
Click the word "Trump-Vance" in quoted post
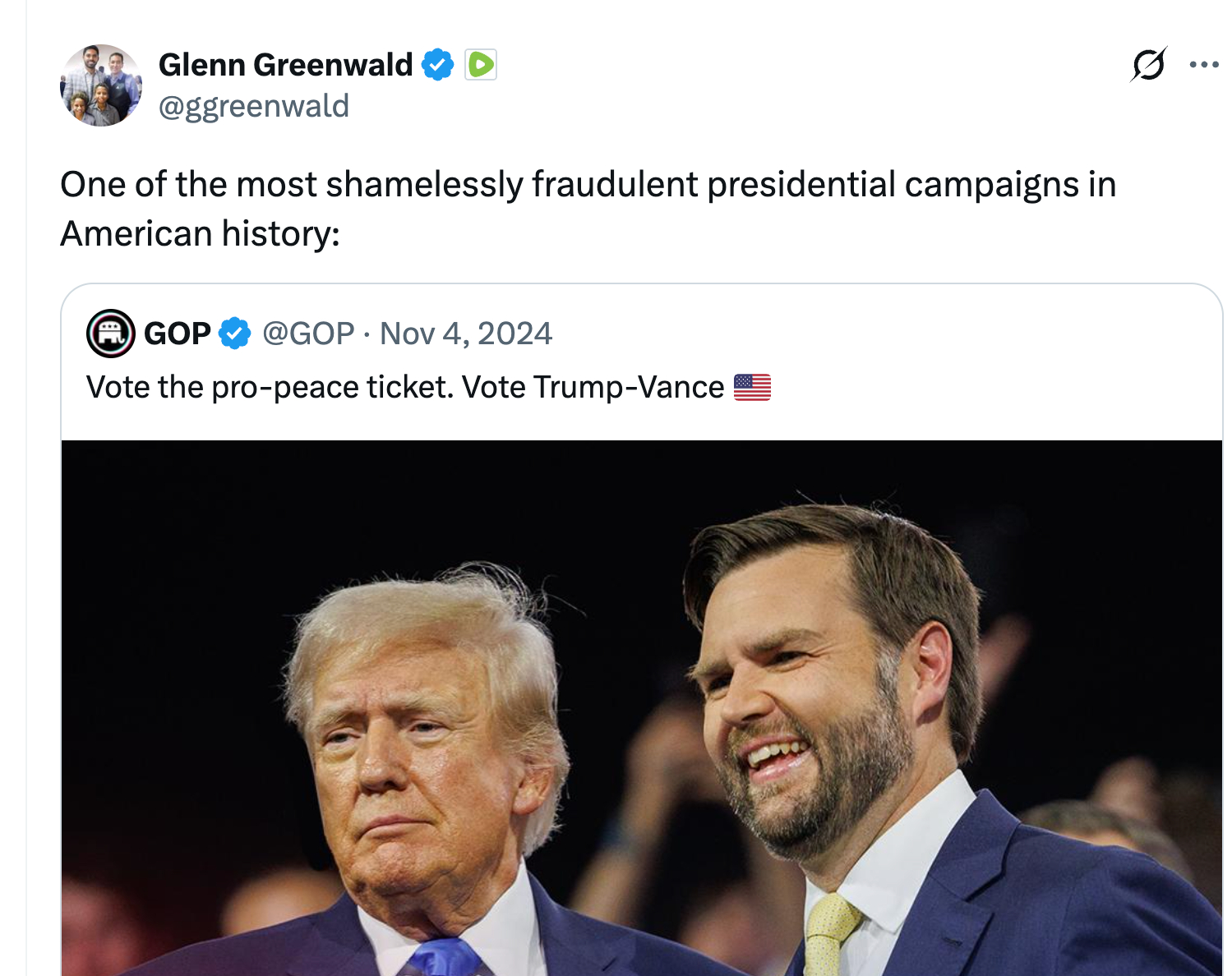(629, 387)
